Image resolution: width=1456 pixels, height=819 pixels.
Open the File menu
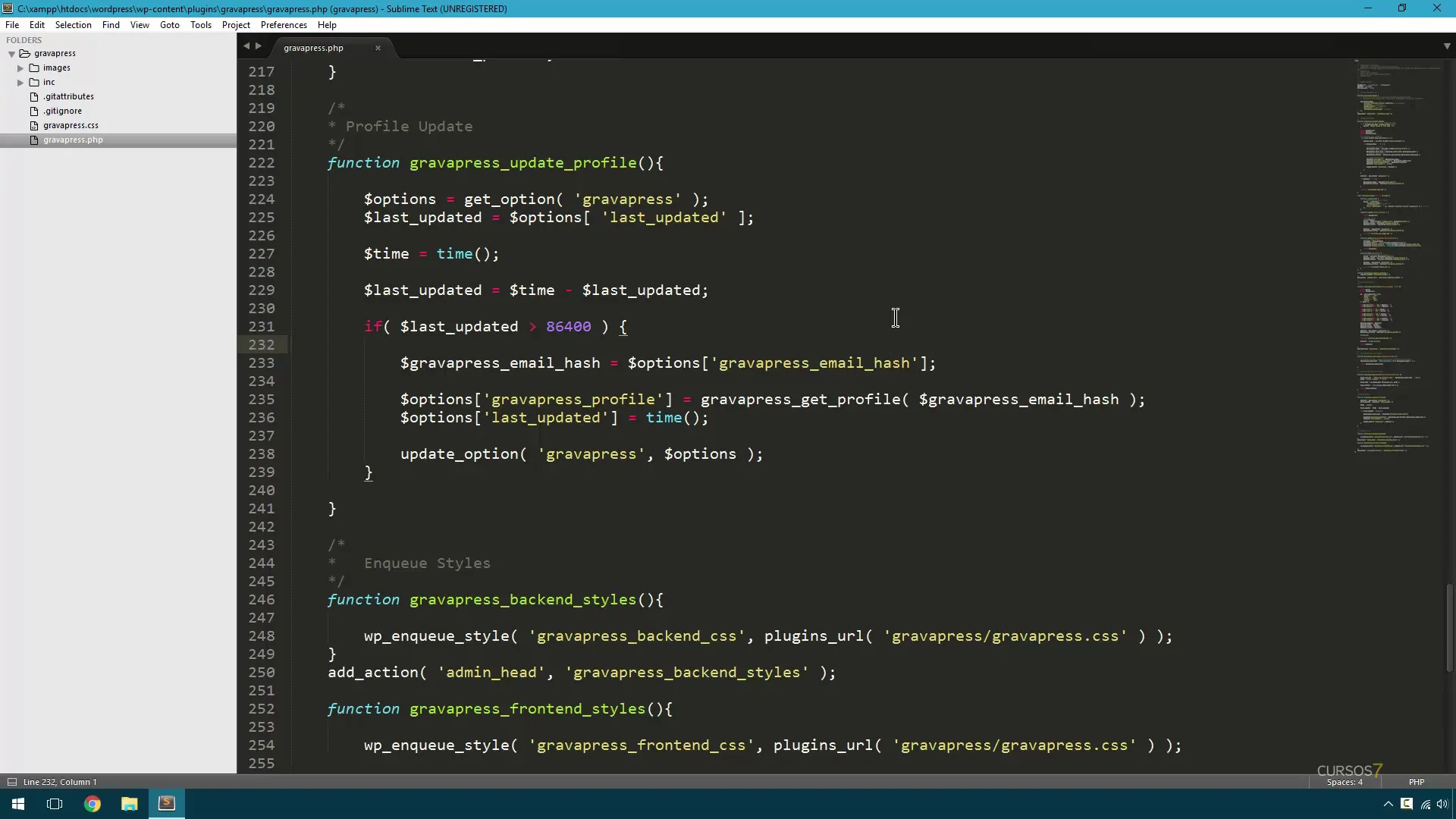click(x=12, y=25)
